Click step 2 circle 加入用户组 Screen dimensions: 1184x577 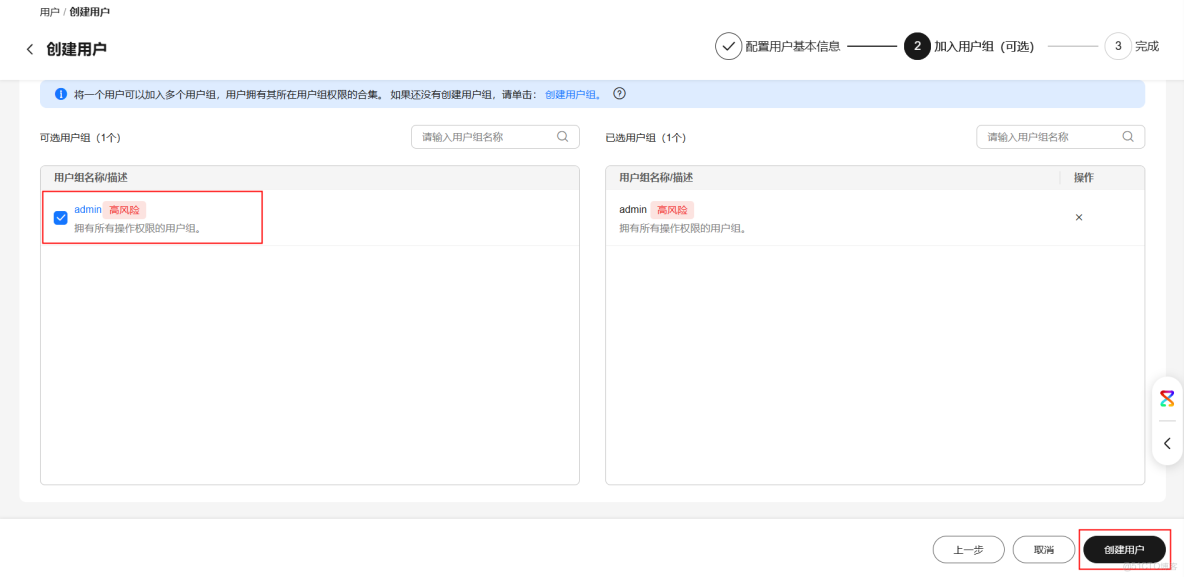(x=917, y=45)
